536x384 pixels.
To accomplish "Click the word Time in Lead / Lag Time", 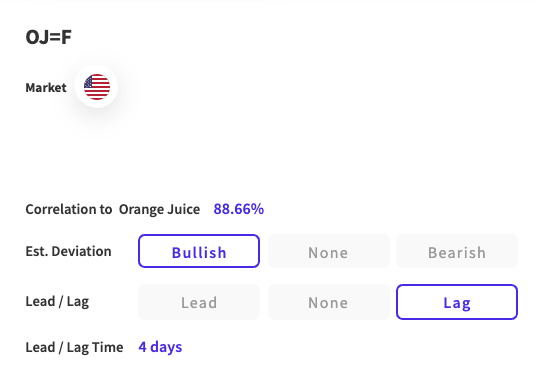I will click(x=109, y=347).
